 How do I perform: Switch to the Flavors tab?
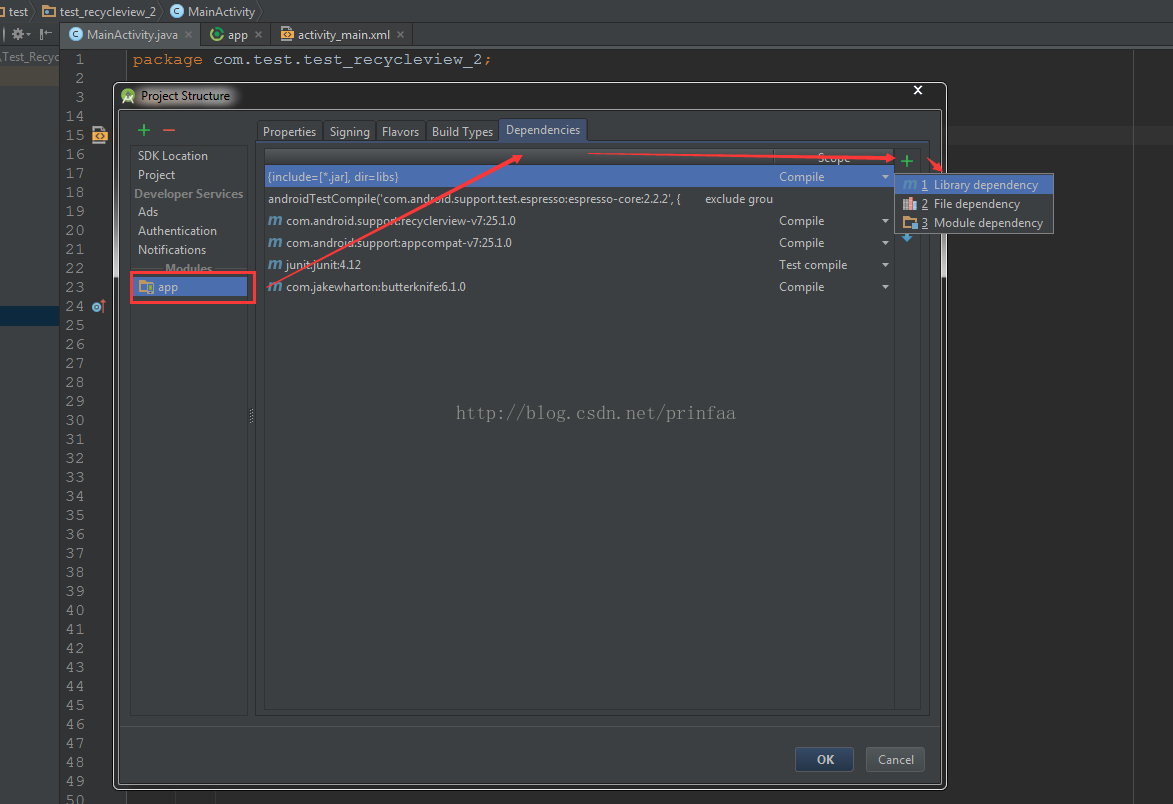pos(400,132)
